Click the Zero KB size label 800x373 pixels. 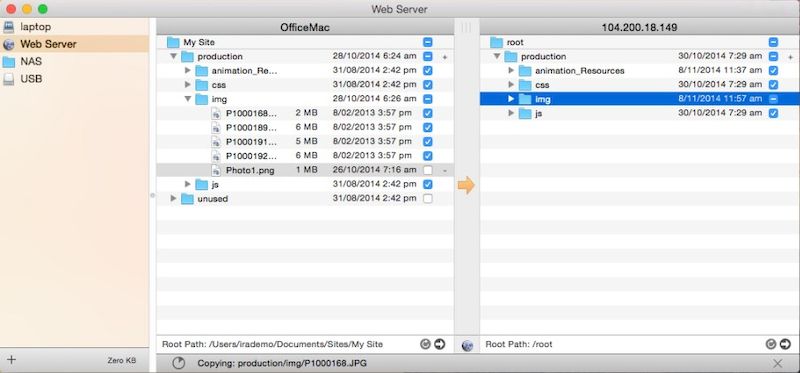pyautogui.click(x=121, y=360)
